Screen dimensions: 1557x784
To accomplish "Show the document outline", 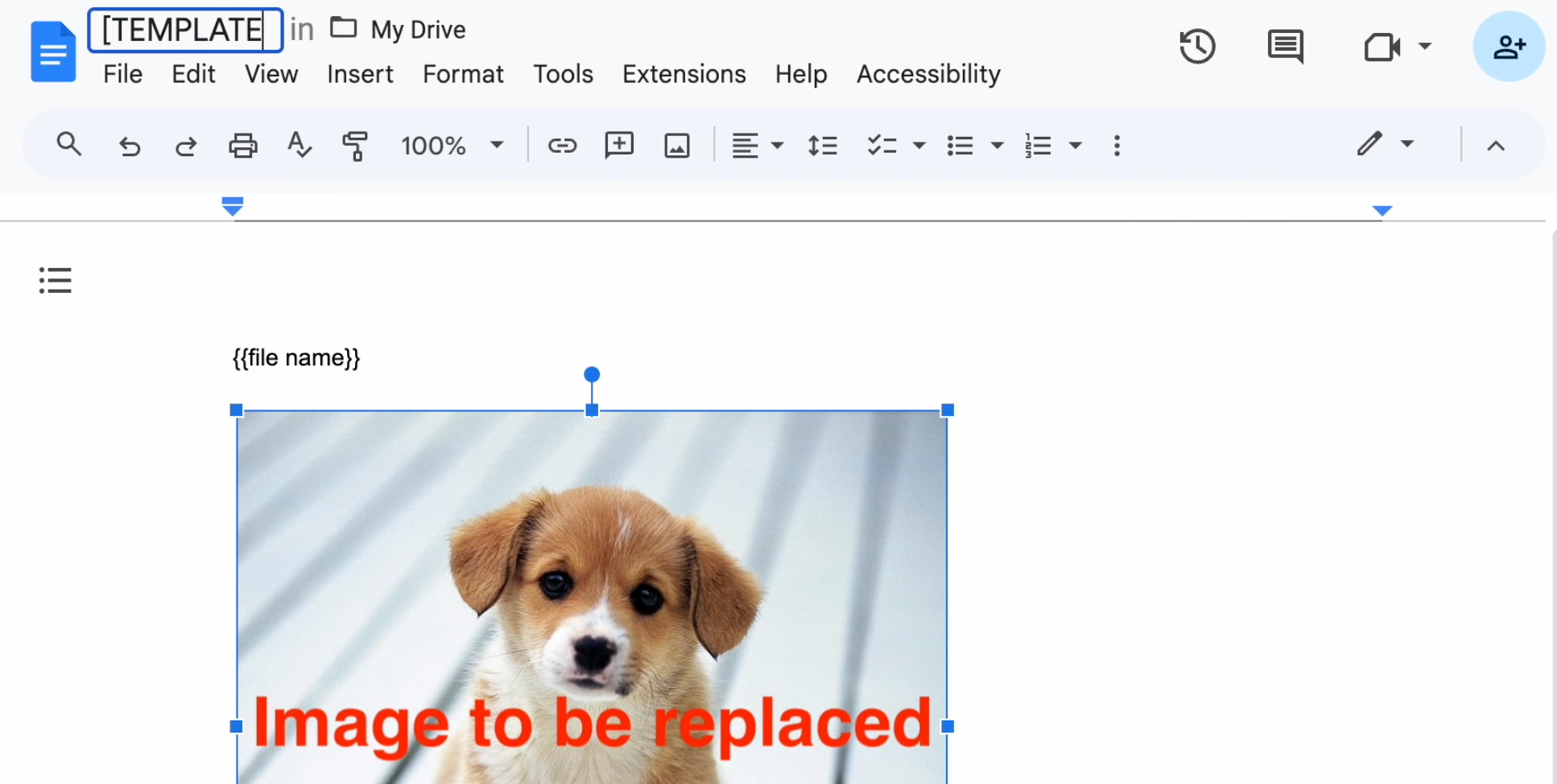I will (x=56, y=280).
